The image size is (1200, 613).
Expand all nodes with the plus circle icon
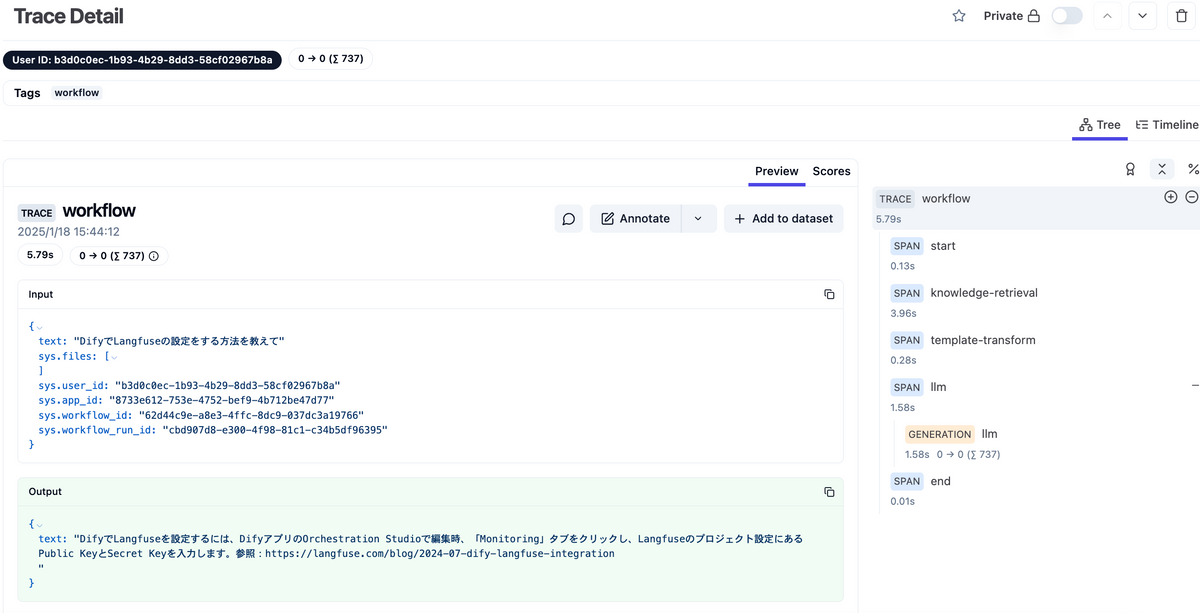pos(1171,197)
